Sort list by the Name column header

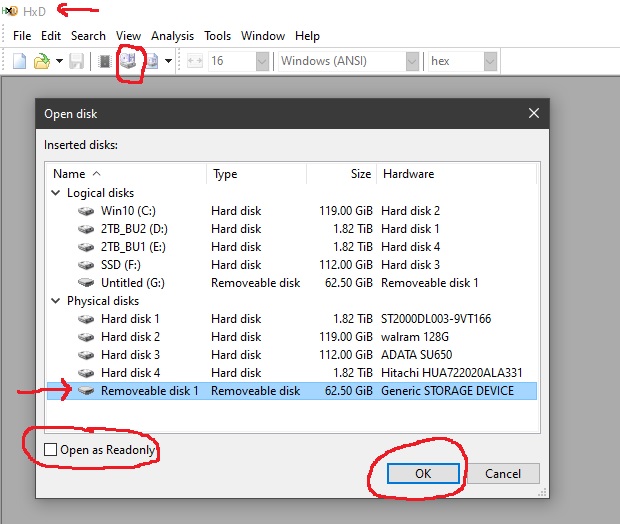point(127,174)
